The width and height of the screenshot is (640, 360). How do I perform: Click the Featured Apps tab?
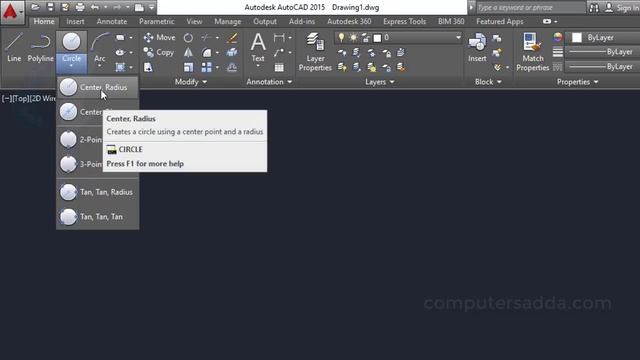(x=500, y=22)
